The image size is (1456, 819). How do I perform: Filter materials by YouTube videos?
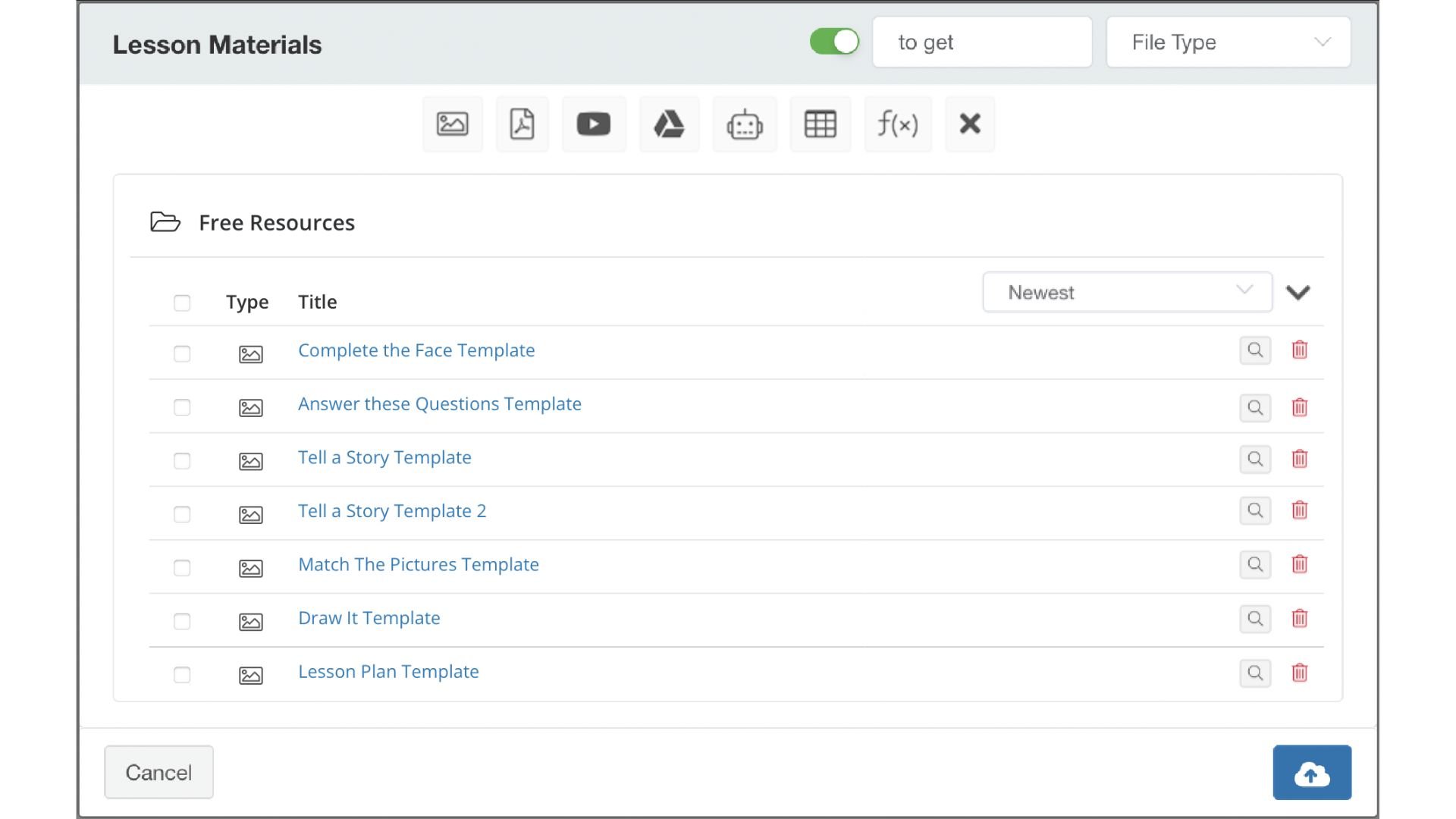(594, 124)
